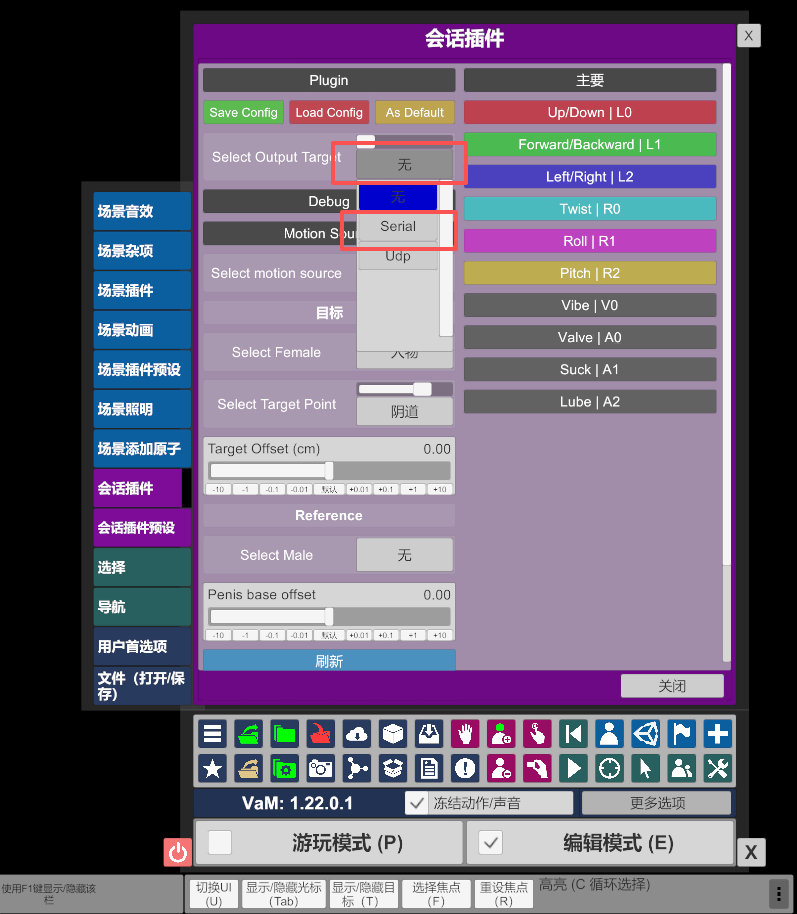The width and height of the screenshot is (797, 914).
Task: Click the document page icon
Action: pyautogui.click(x=429, y=768)
